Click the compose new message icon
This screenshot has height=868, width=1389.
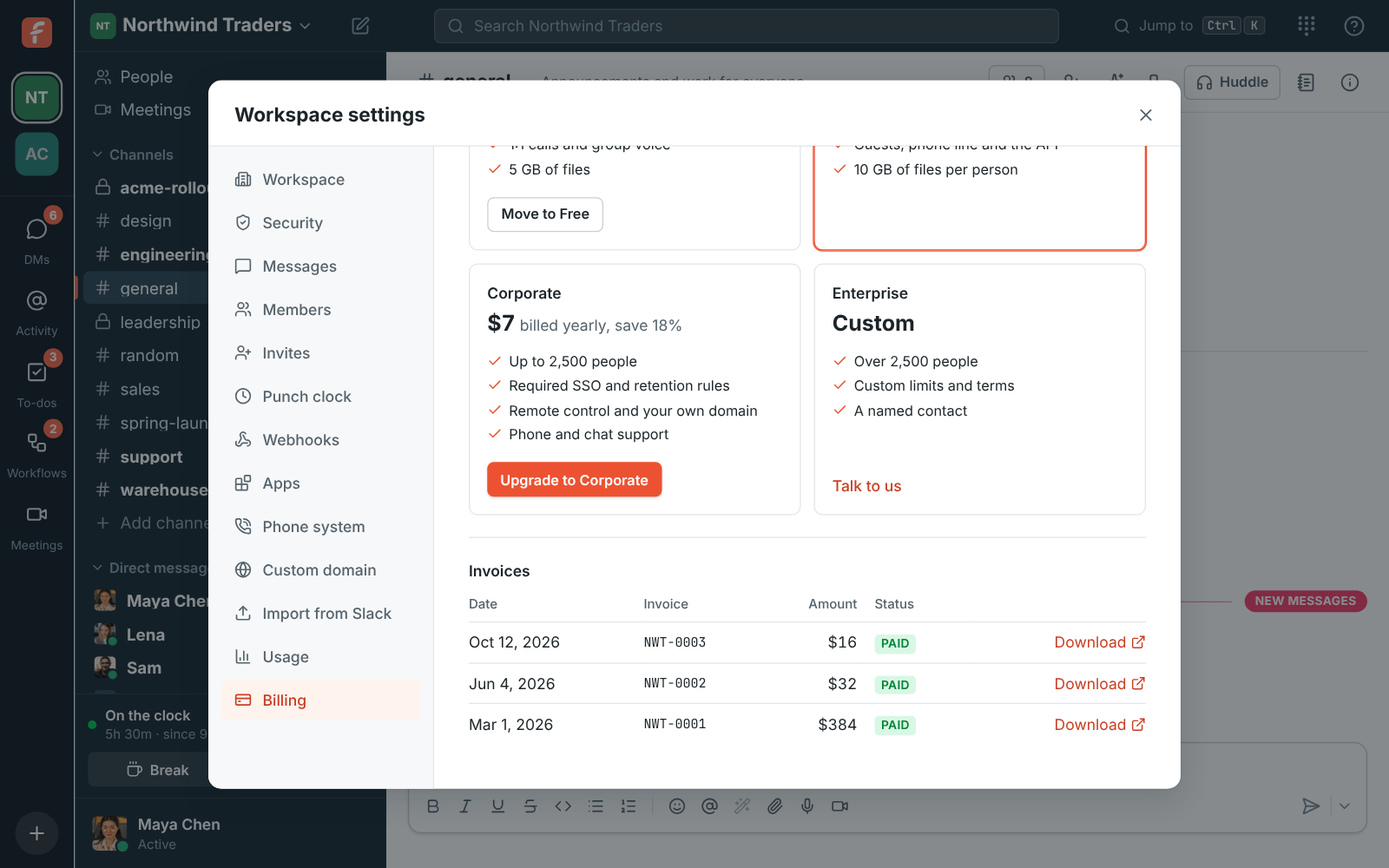point(360,26)
